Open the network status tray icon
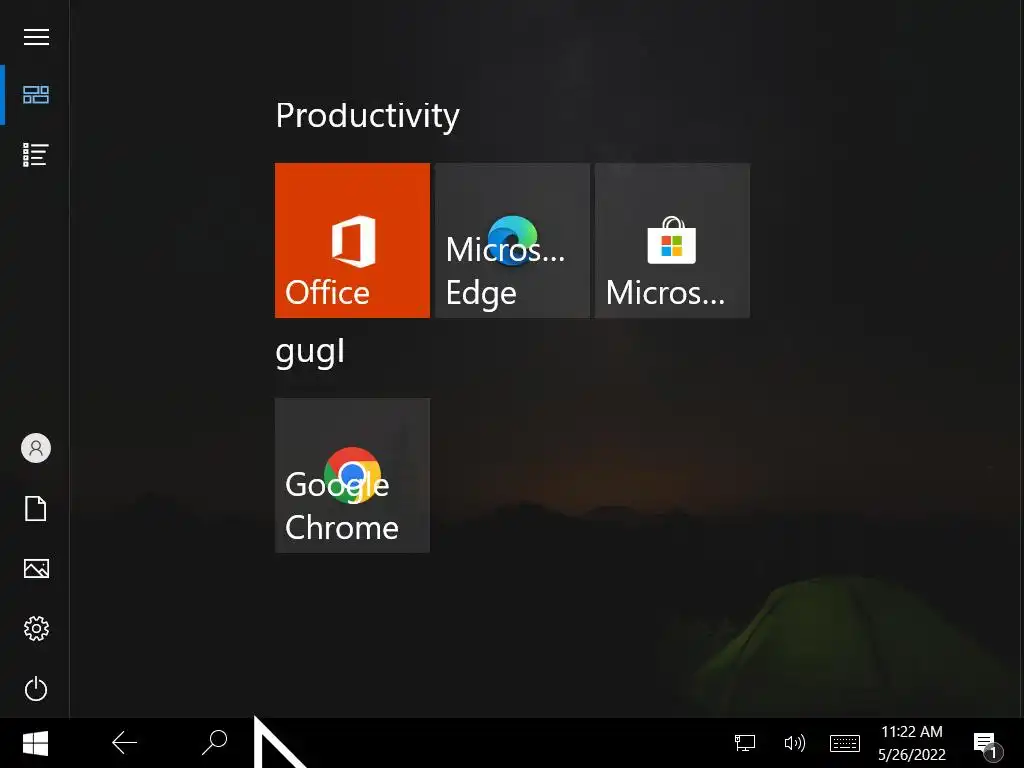Screen dimensions: 1024x768 (x=744, y=743)
